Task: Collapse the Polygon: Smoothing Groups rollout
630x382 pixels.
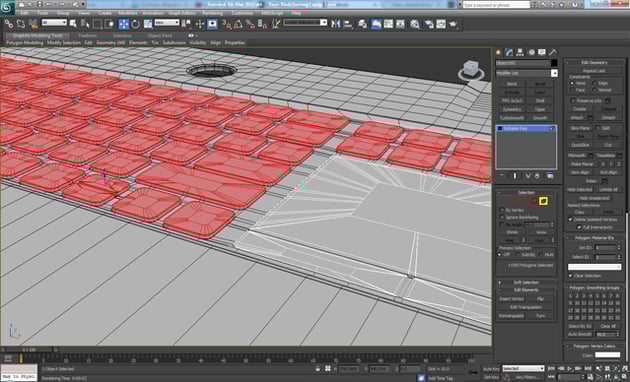Action: [x=594, y=288]
